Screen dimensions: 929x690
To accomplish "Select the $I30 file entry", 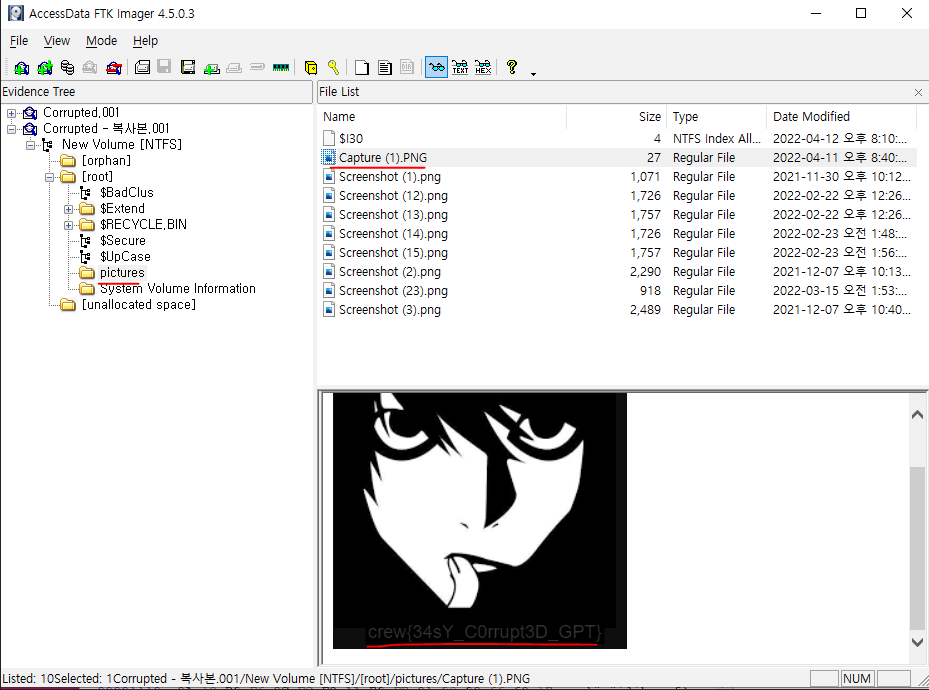I will point(616,139).
